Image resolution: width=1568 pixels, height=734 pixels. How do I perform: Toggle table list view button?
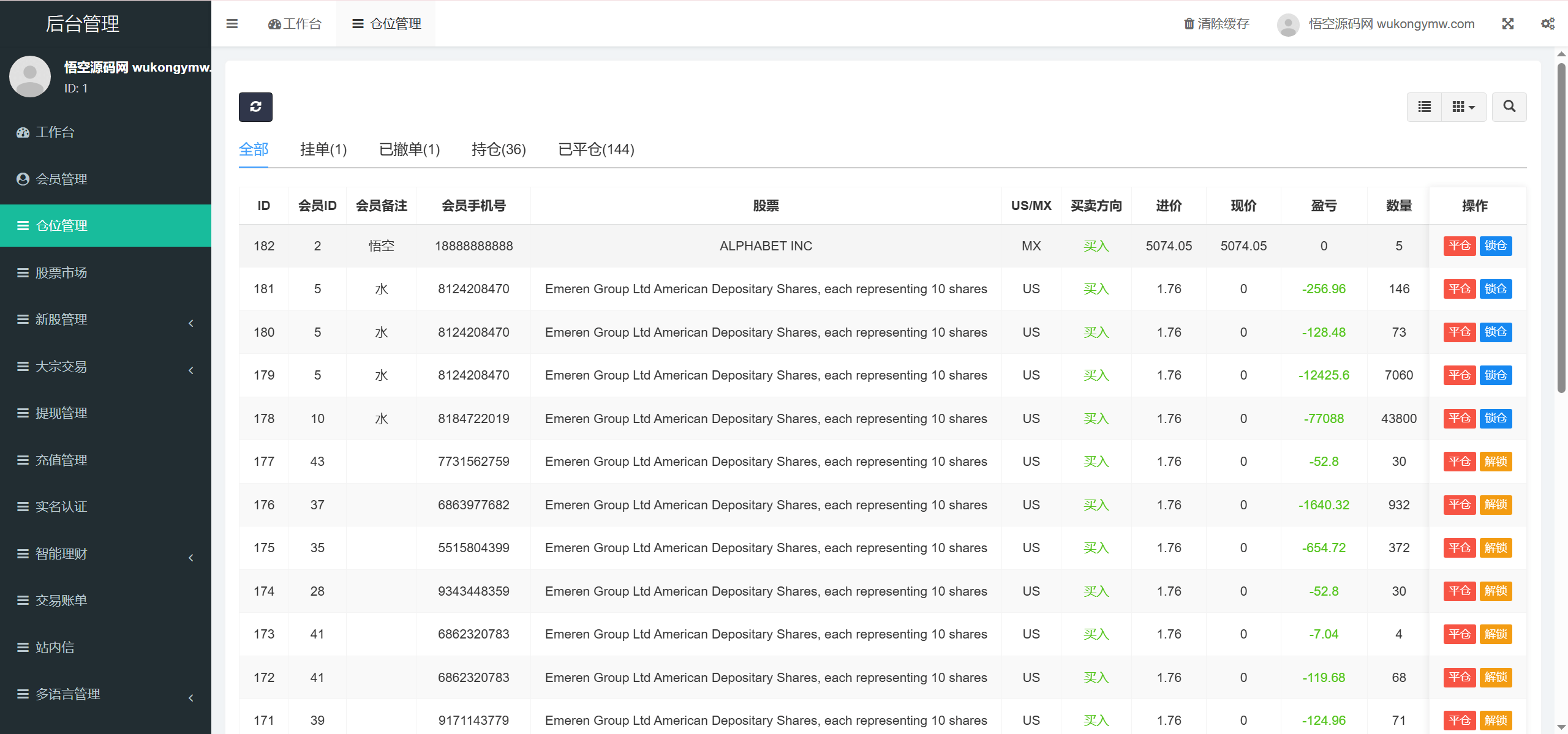coord(1425,107)
